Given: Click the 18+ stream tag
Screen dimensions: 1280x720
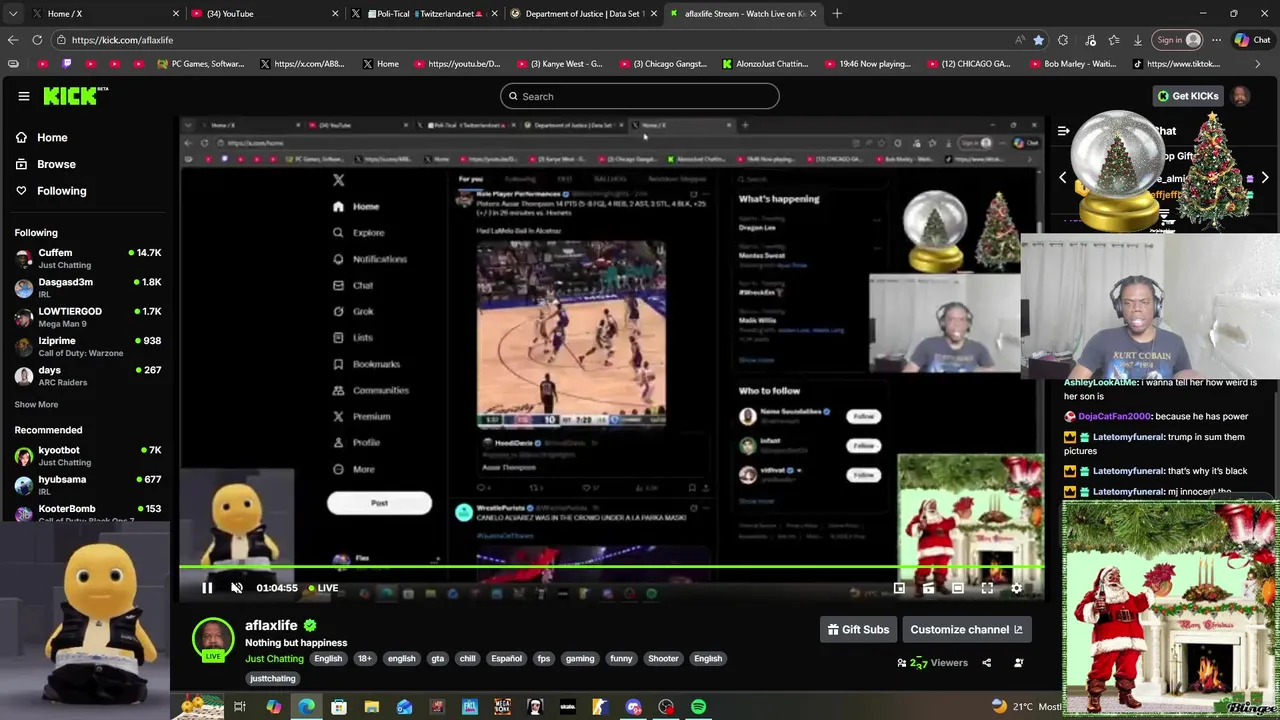Looking at the screenshot, I should (x=364, y=659).
